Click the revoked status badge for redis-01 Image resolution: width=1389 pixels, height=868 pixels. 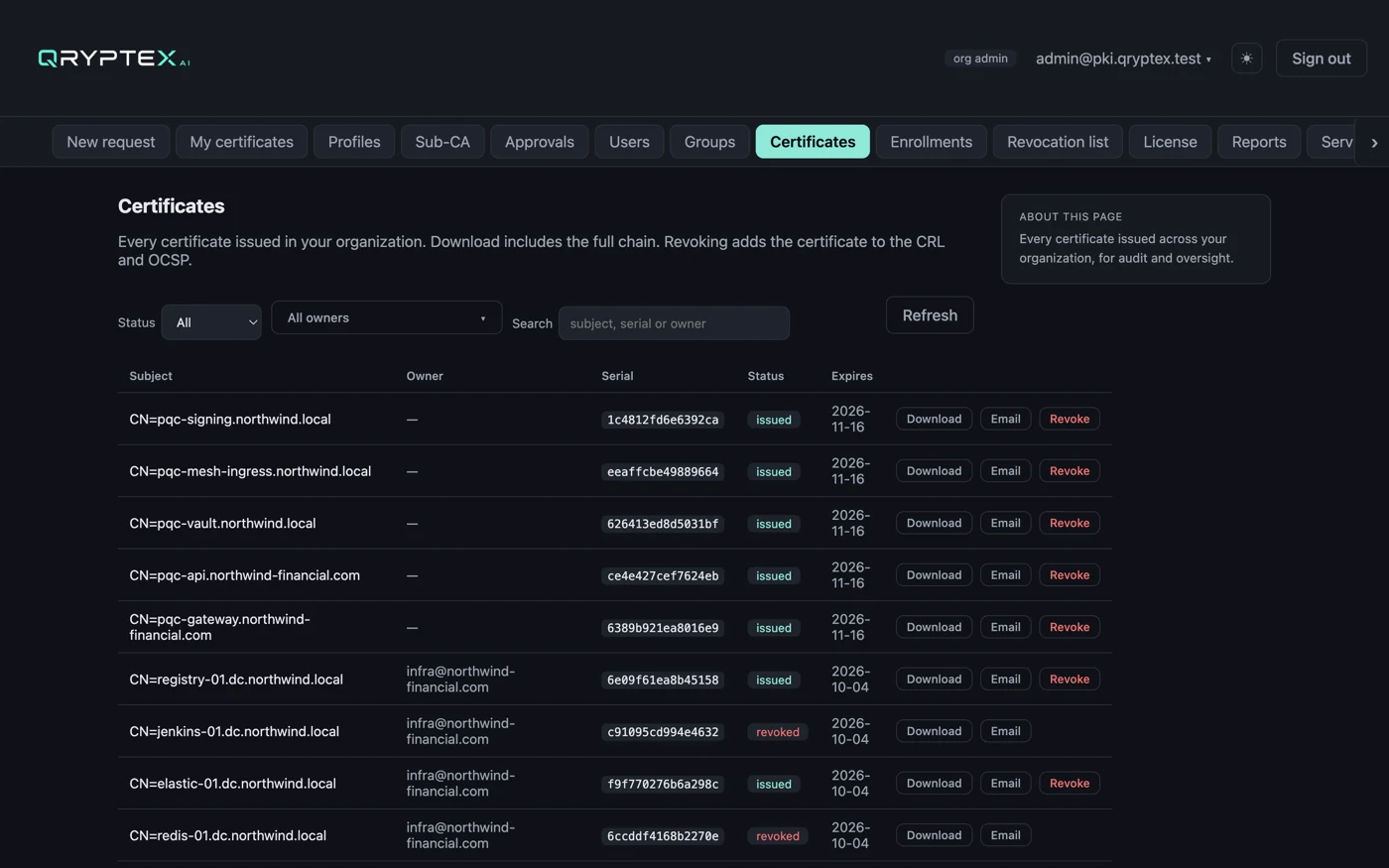point(778,836)
